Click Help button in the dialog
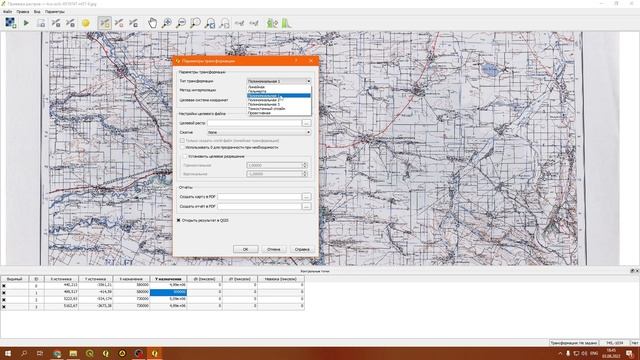This screenshot has width=640, height=360. point(302,249)
